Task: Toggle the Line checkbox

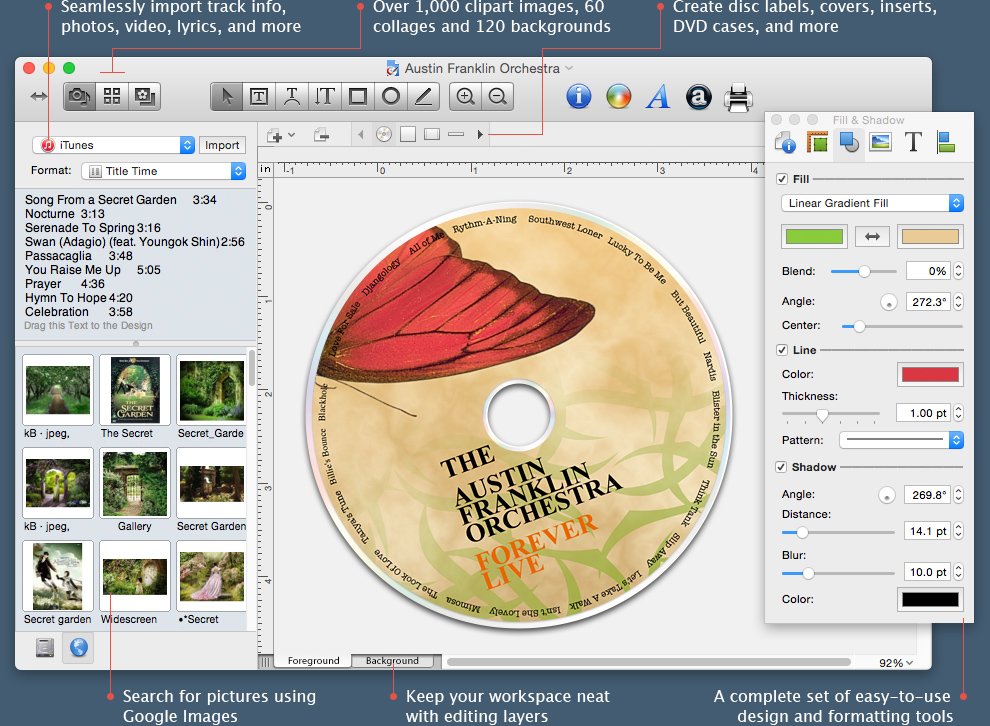Action: (x=782, y=350)
